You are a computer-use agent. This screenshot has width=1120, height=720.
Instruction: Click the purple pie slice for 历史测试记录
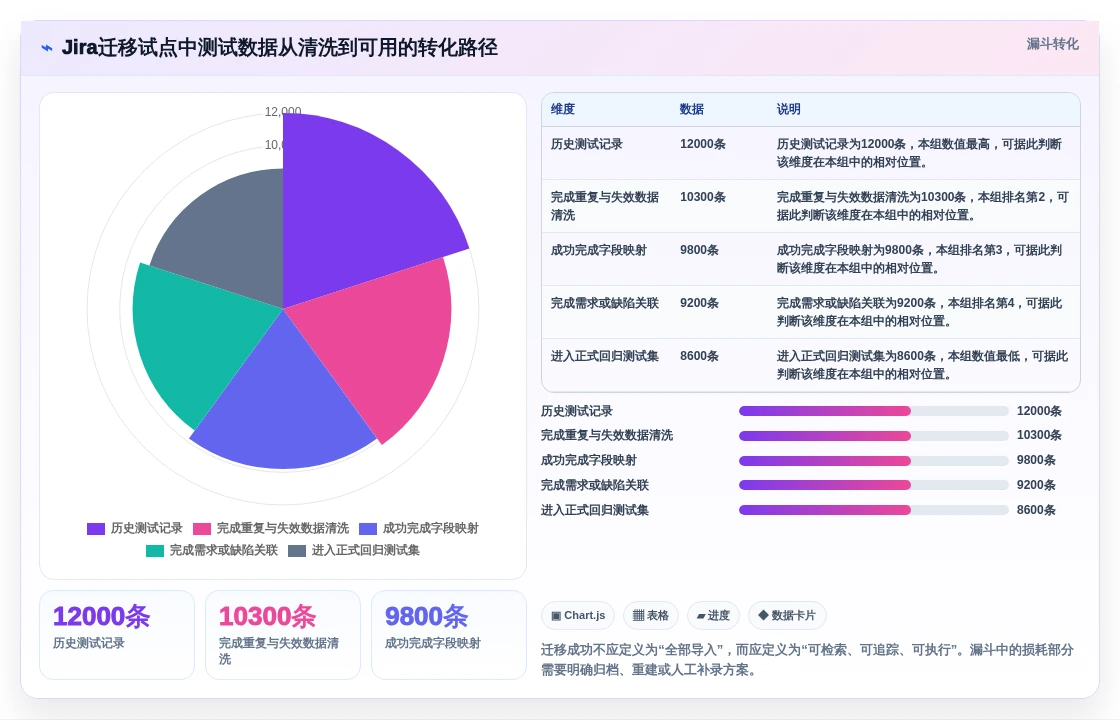[x=357, y=207]
